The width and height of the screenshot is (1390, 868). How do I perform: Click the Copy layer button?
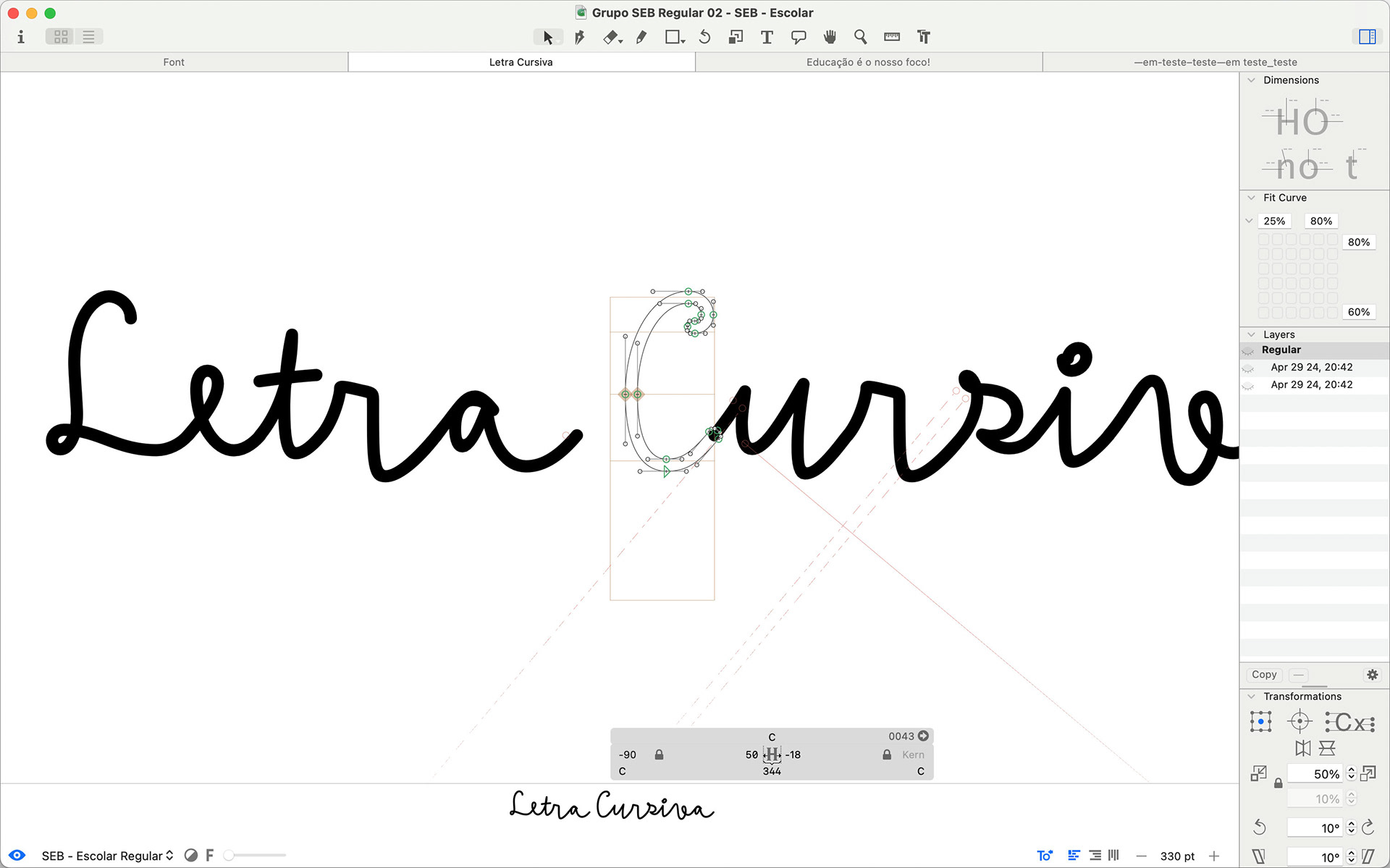click(x=1264, y=675)
